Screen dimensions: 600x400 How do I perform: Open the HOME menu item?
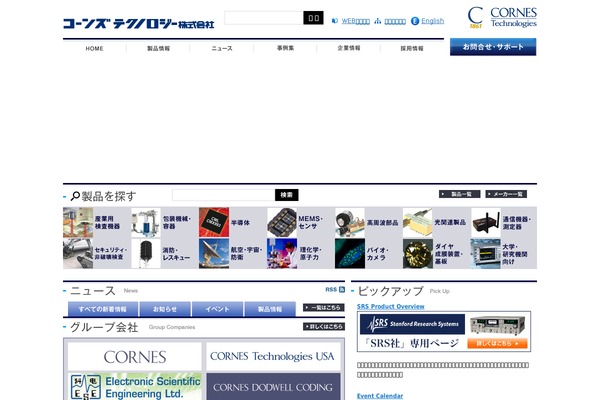pos(95,49)
